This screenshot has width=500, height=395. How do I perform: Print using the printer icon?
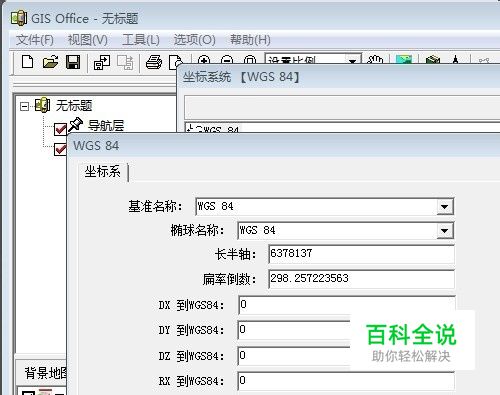click(154, 62)
